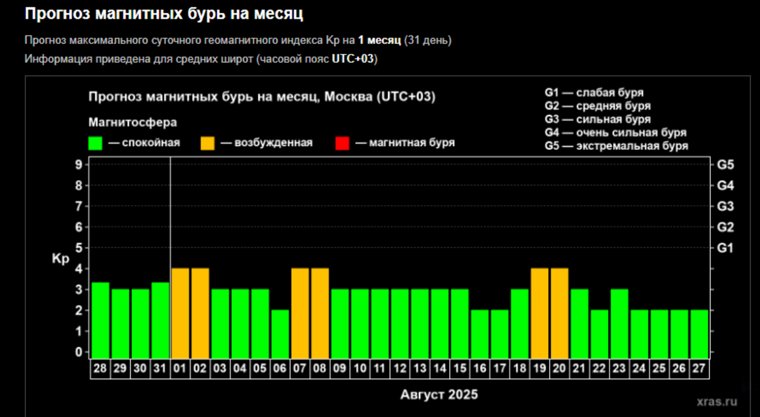The width and height of the screenshot is (760, 417).
Task: Click the green bar for August 25
Action: coord(659,334)
